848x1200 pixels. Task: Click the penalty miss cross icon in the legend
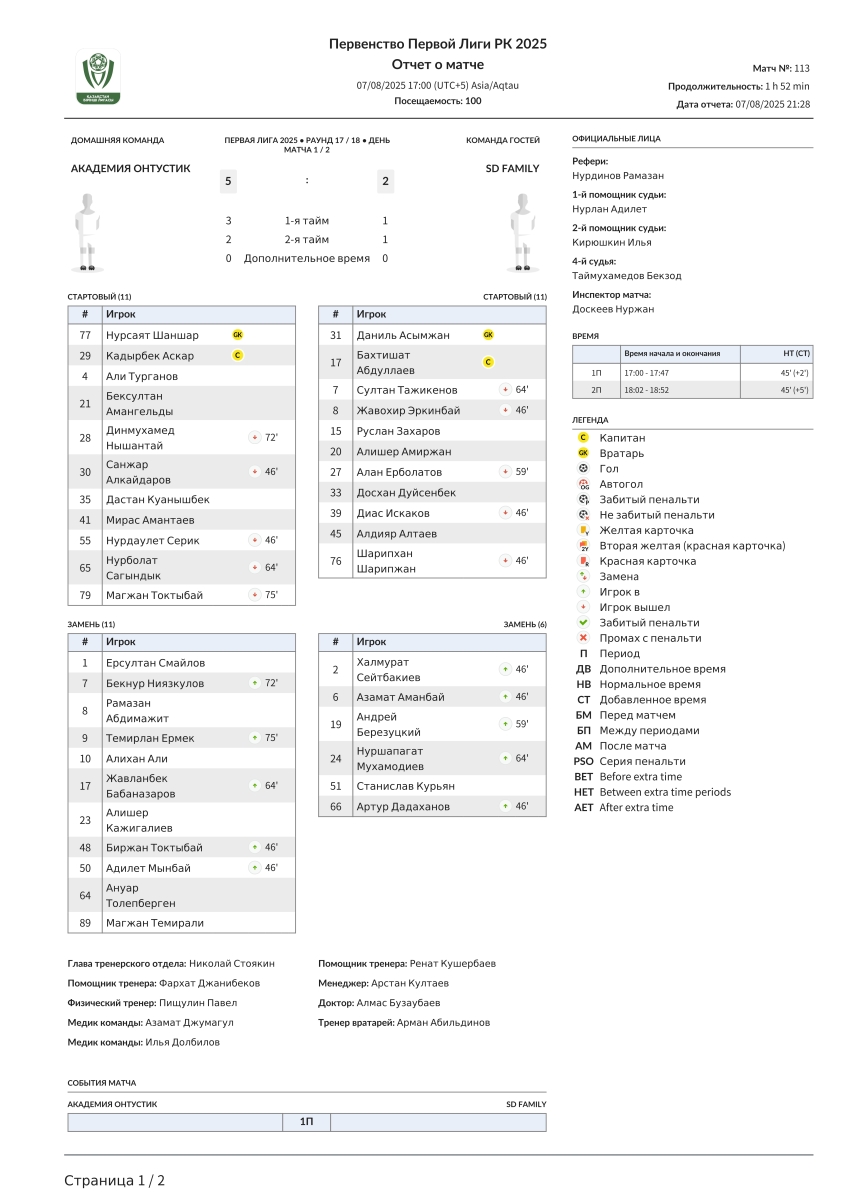pos(583,638)
